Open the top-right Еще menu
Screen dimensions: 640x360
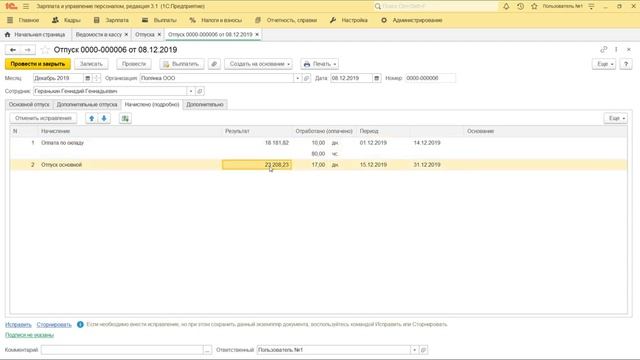coord(604,64)
